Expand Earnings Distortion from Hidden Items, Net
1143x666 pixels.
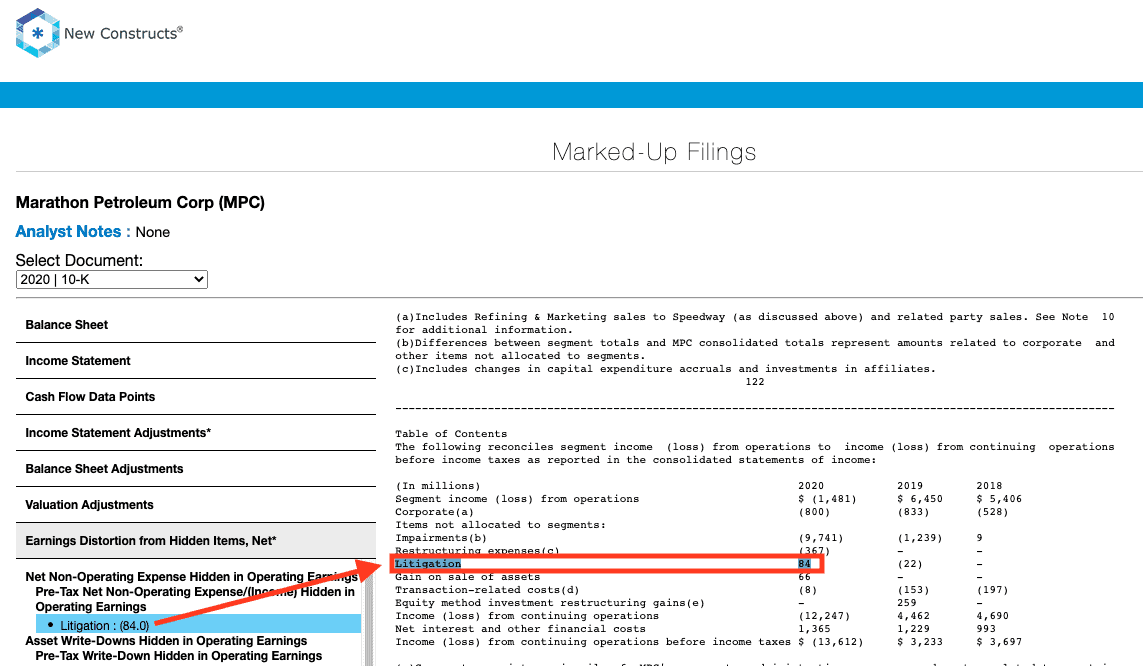click(195, 541)
